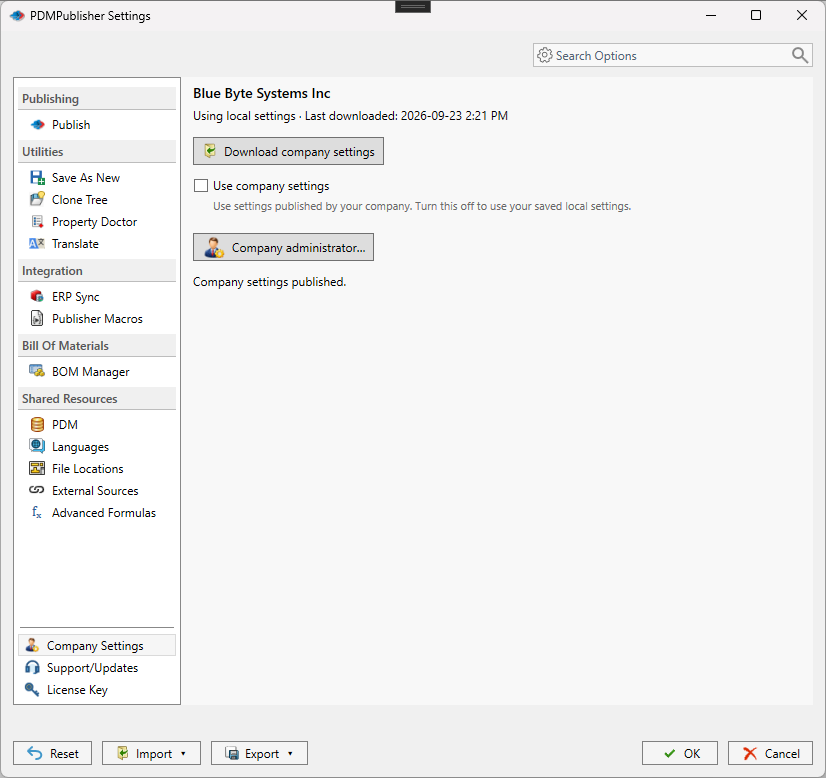Click the Company Settings person icon
Viewport: 826px width, 778px height.
click(32, 645)
